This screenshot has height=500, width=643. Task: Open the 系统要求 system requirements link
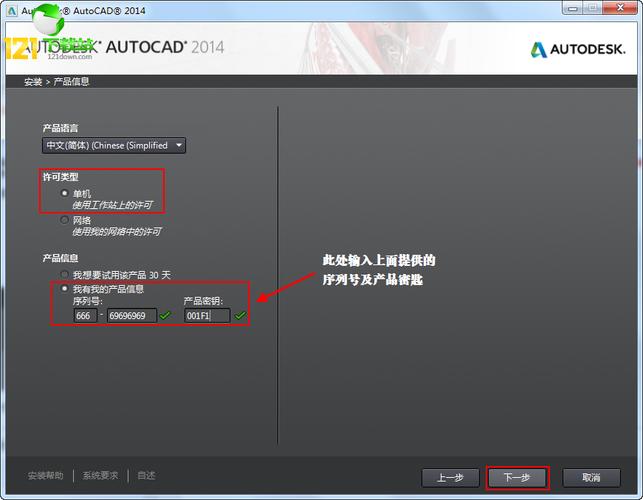(x=100, y=476)
